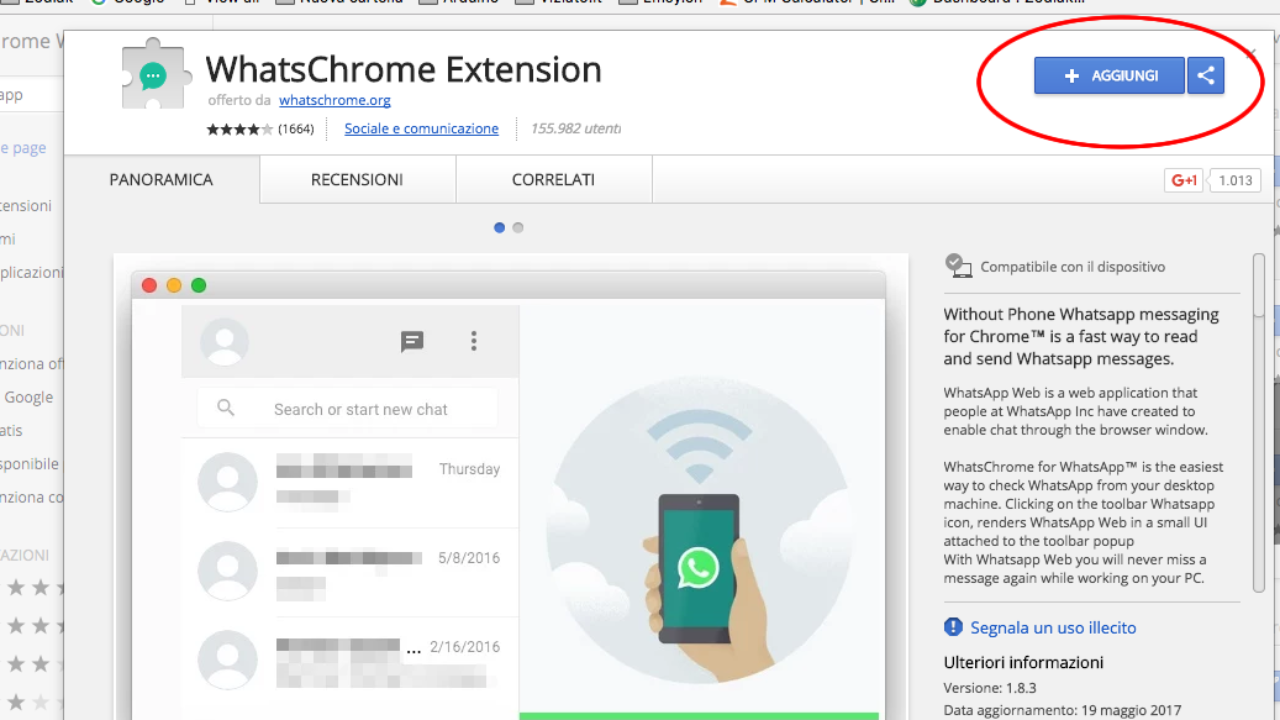The height and width of the screenshot is (720, 1280).
Task: Select the first blue carousel dot
Action: (x=500, y=228)
